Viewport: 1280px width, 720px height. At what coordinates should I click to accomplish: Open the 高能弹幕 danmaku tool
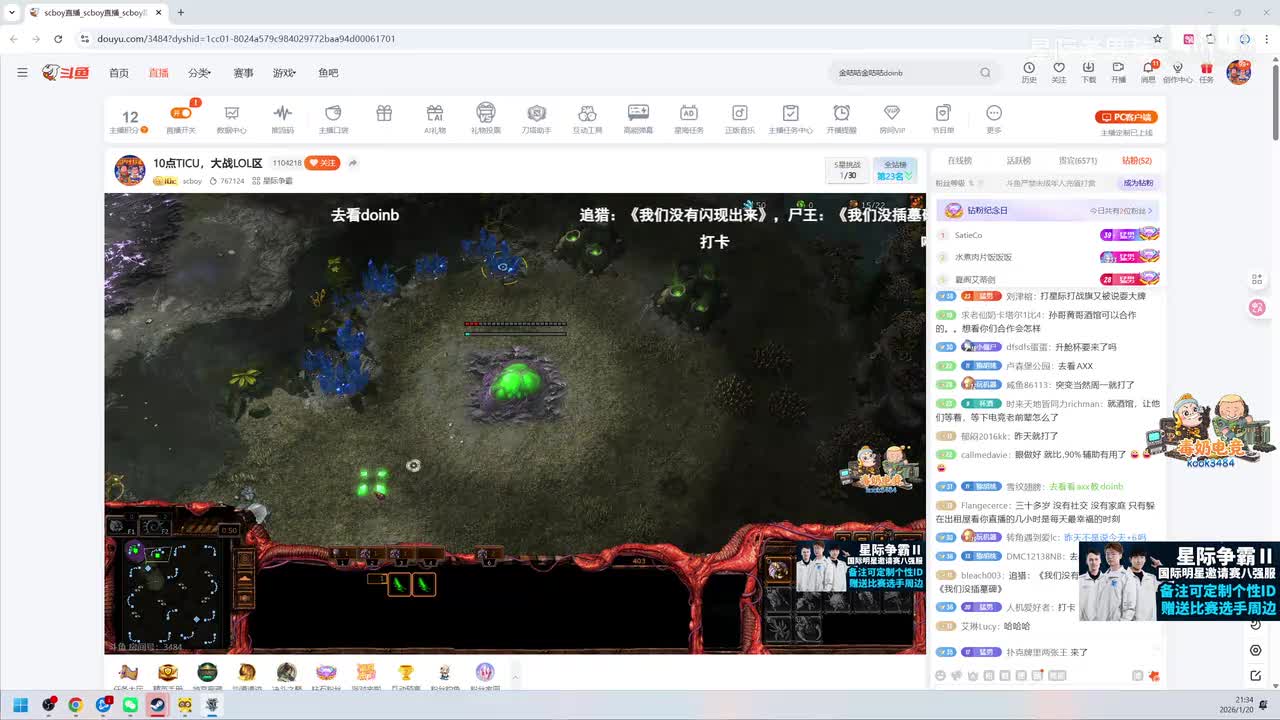(638, 119)
